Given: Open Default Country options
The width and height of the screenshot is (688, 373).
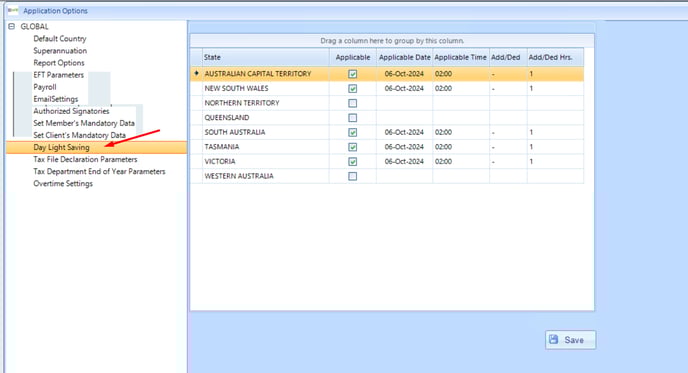Looking at the screenshot, I should click(60, 39).
